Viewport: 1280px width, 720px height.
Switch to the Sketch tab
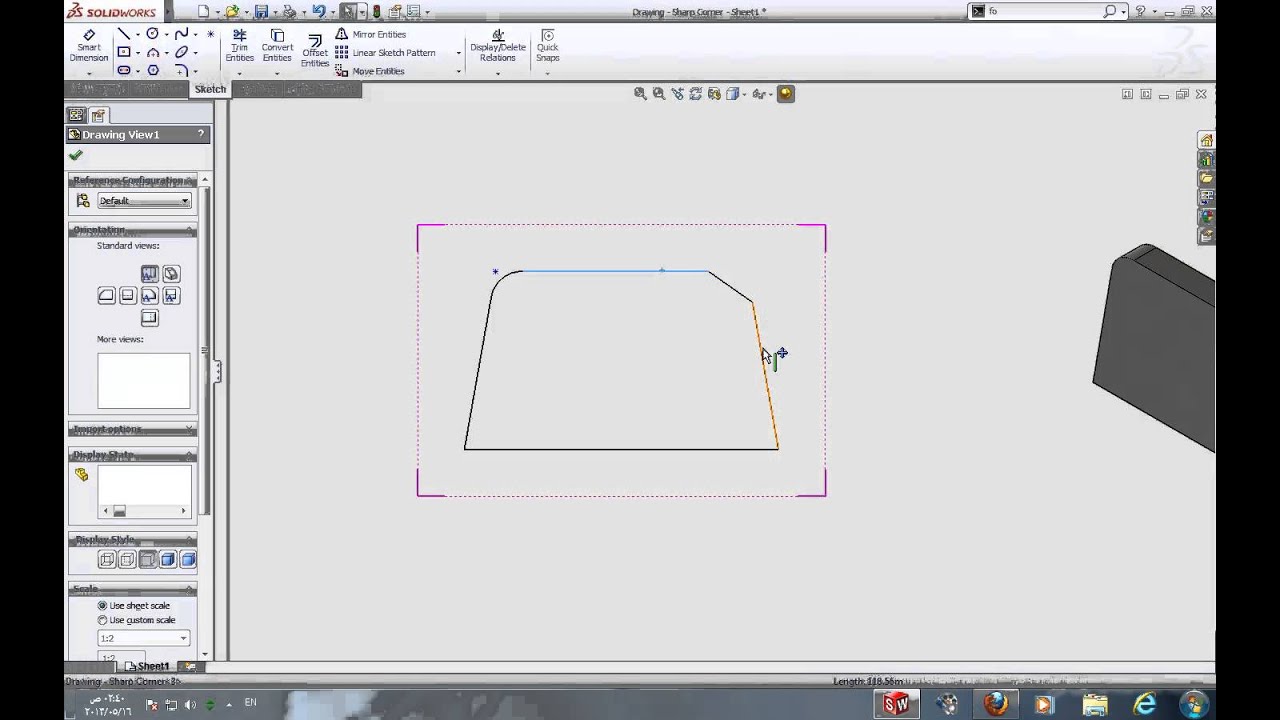210,89
